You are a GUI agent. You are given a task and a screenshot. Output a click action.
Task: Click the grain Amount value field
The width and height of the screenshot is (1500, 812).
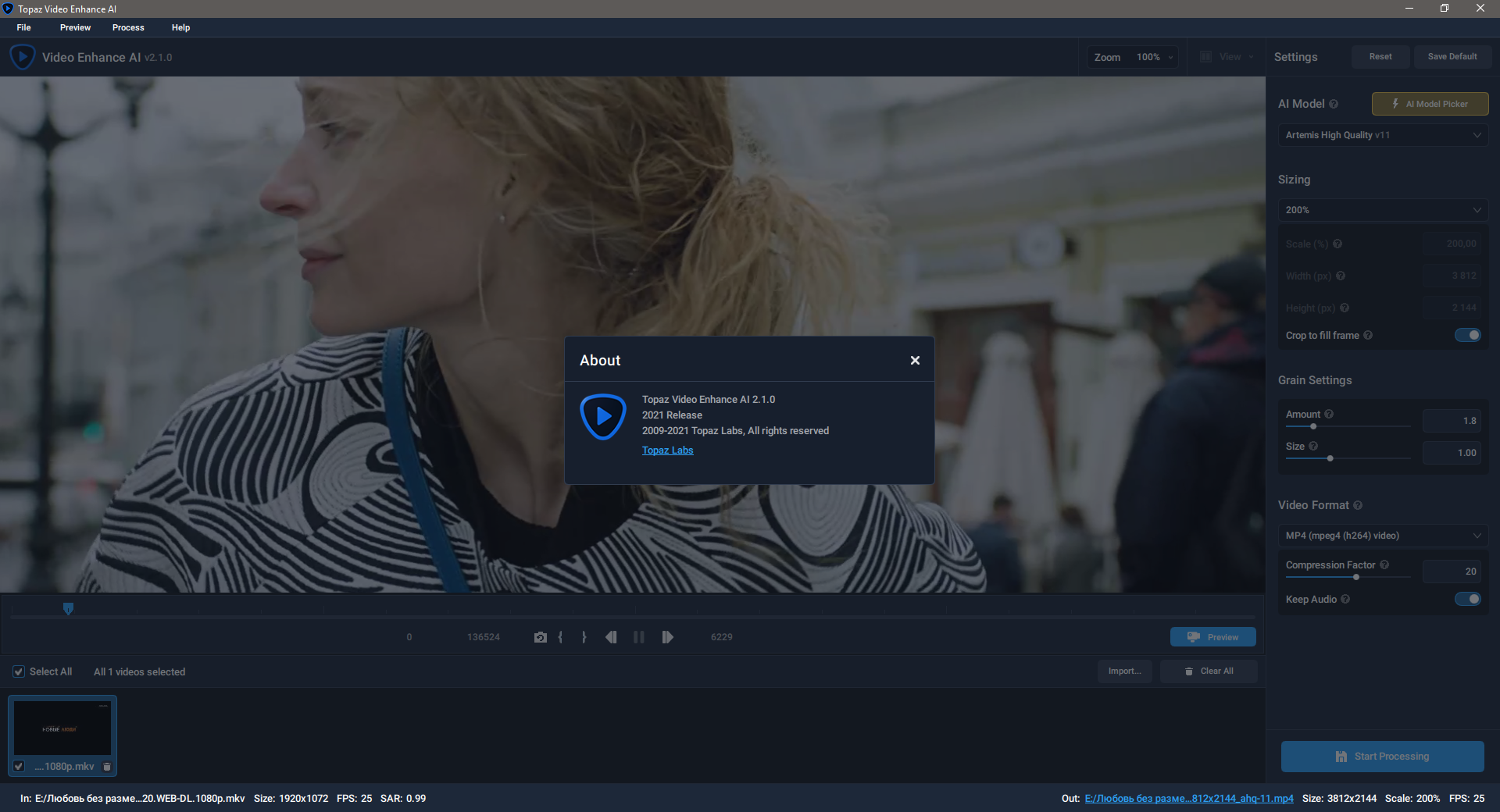[1452, 421]
